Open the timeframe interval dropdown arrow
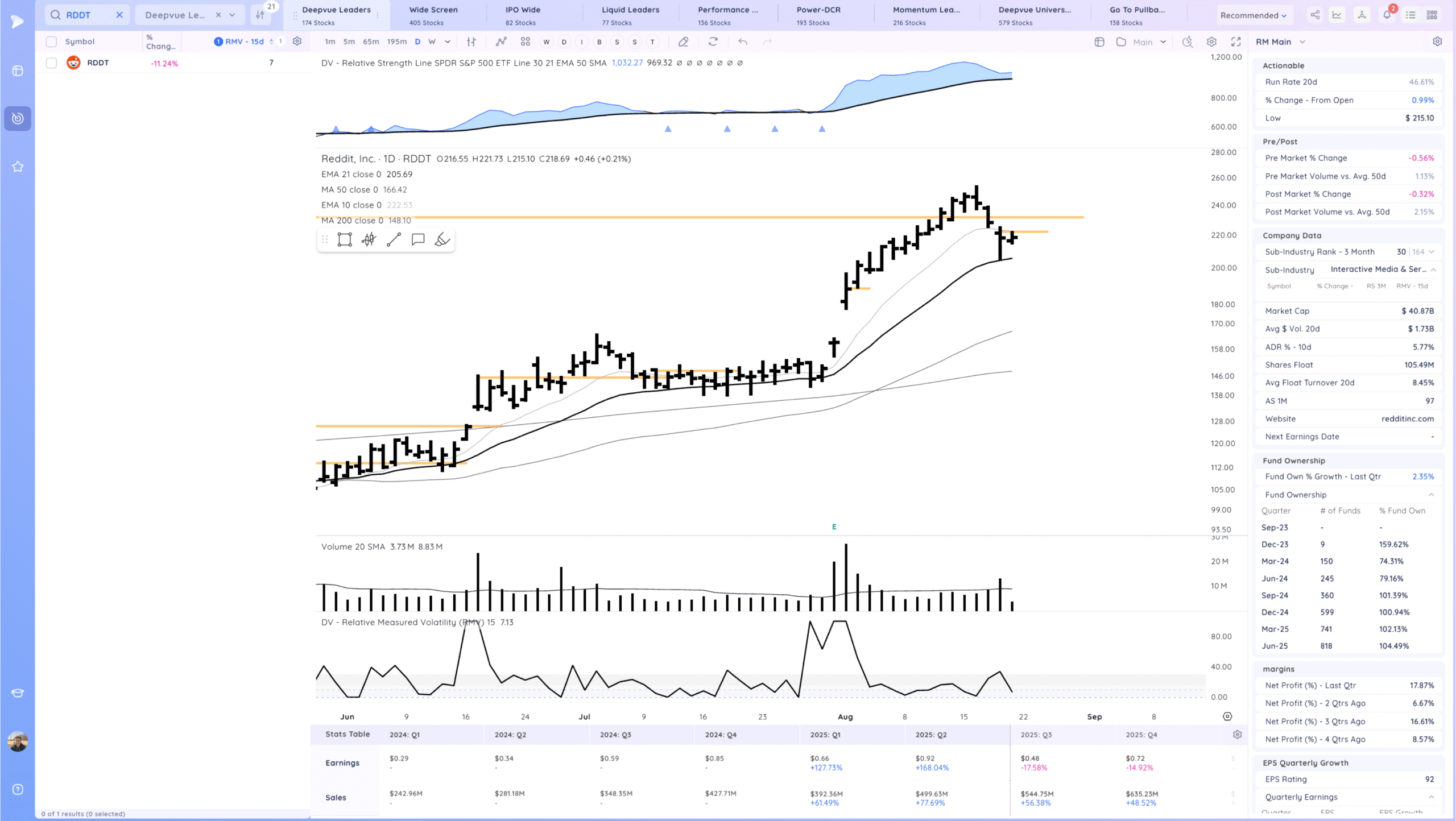 tap(448, 42)
